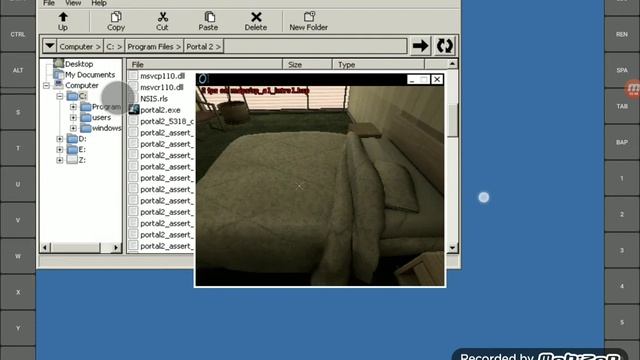Click the black Go arrow beside address bar

coord(420,46)
